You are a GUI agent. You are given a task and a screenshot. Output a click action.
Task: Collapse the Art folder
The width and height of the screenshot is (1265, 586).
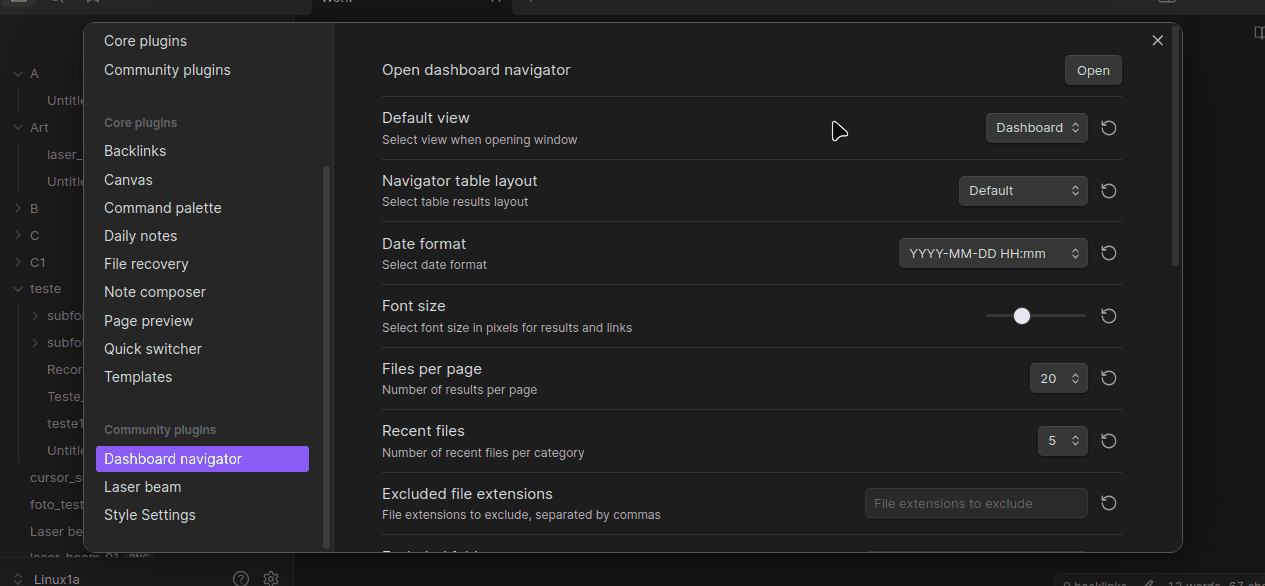coord(16,127)
